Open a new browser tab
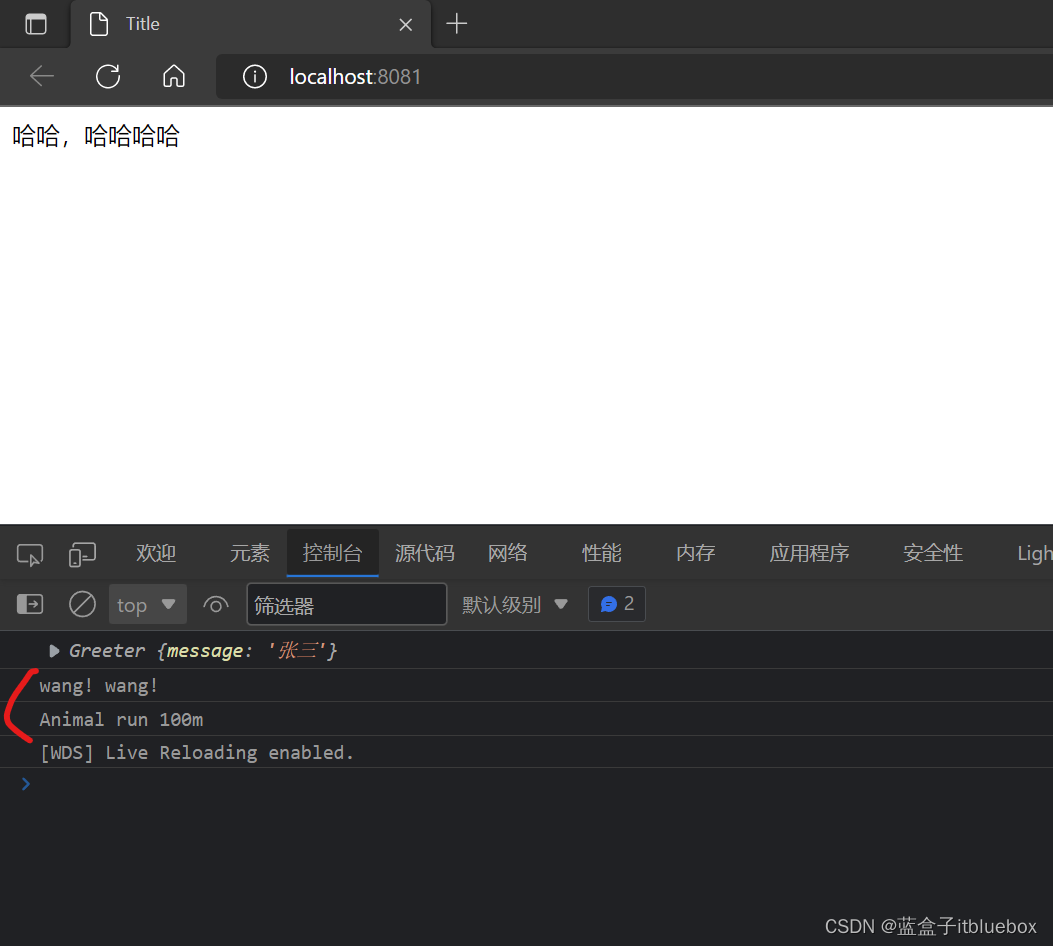The image size is (1053, 946). click(x=457, y=24)
